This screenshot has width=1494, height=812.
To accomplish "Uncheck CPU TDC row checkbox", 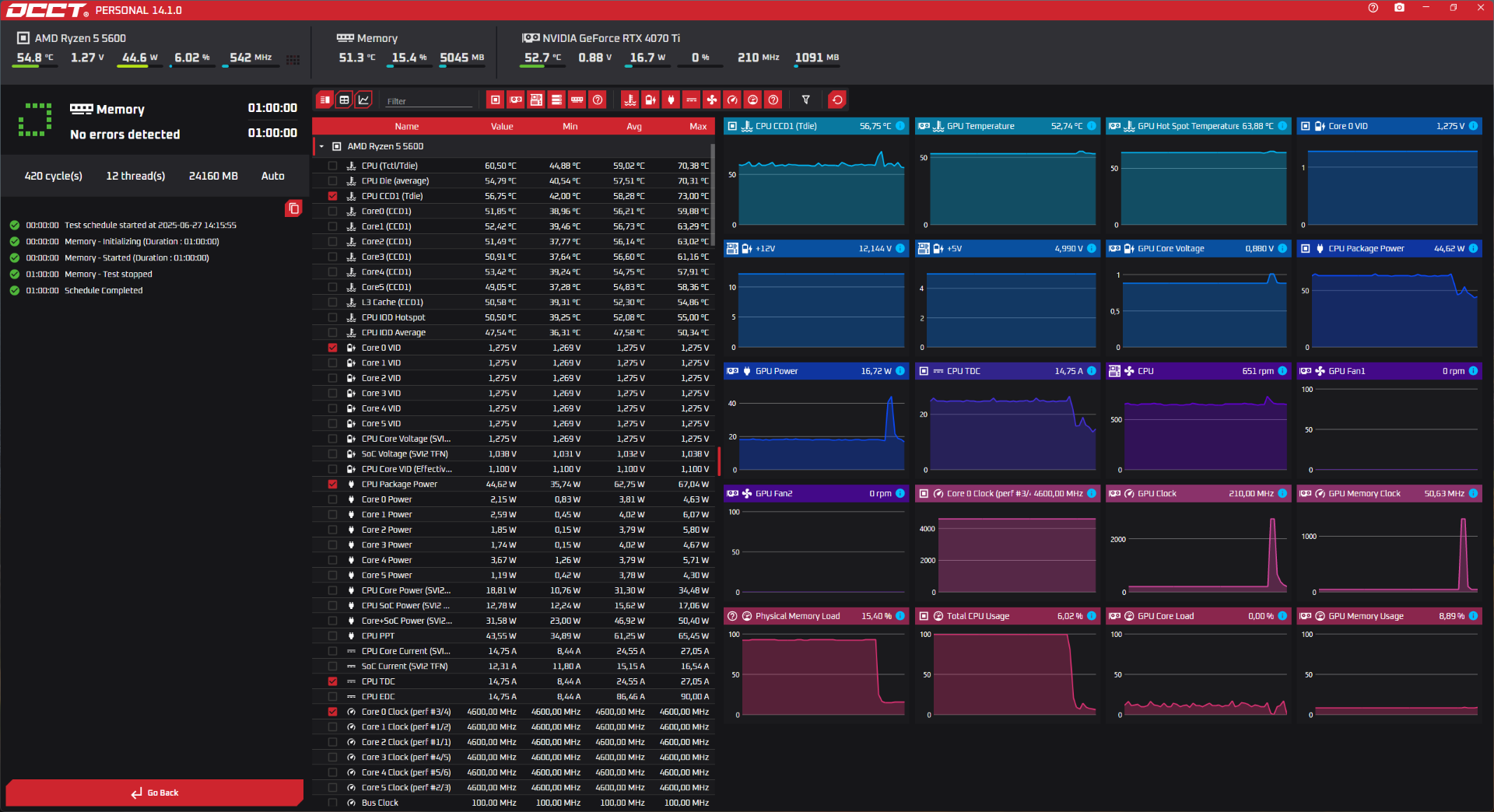I will point(333,681).
